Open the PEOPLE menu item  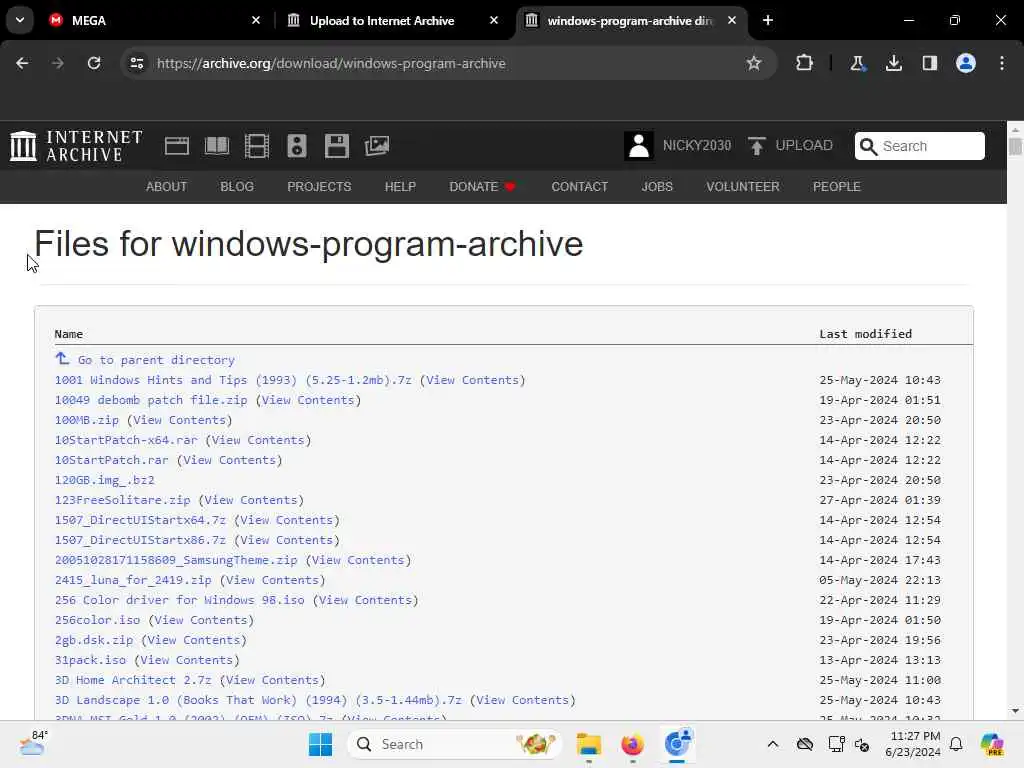837,187
